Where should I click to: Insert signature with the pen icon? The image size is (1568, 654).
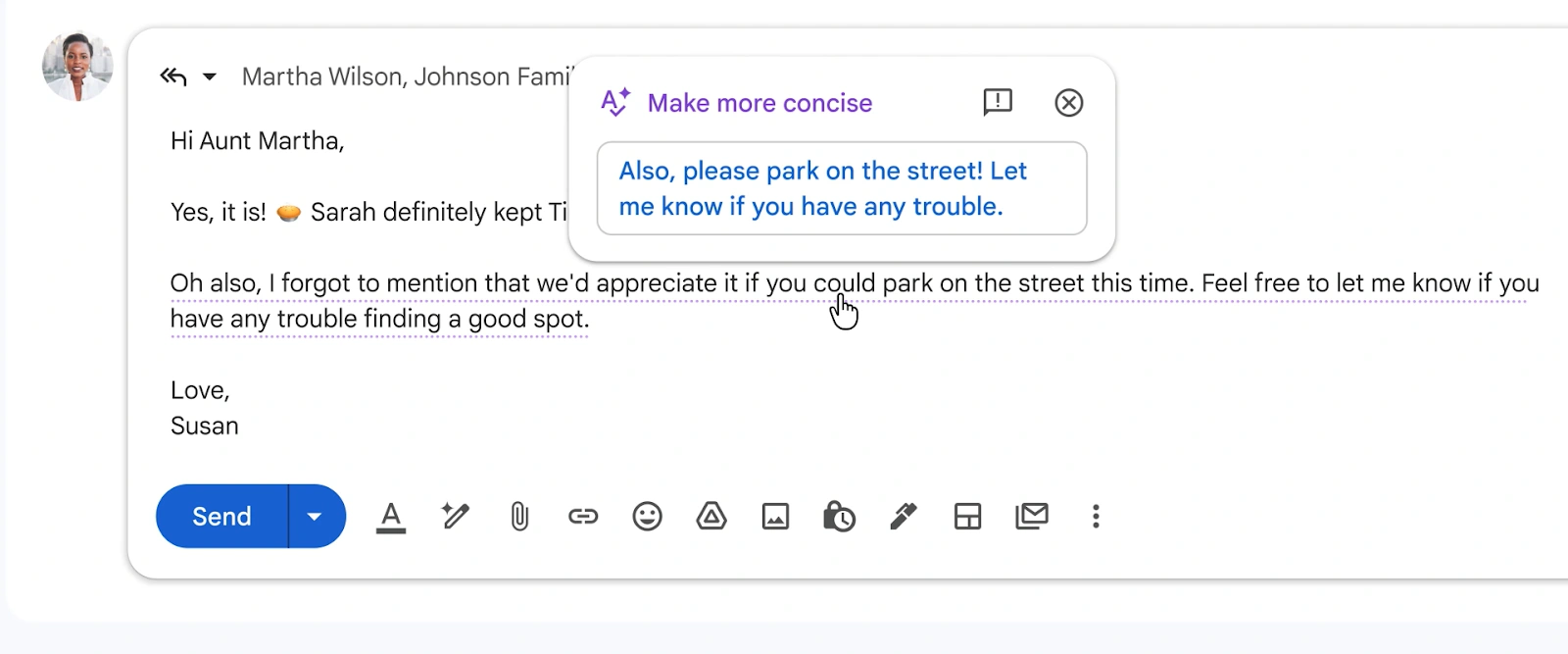[x=903, y=517]
